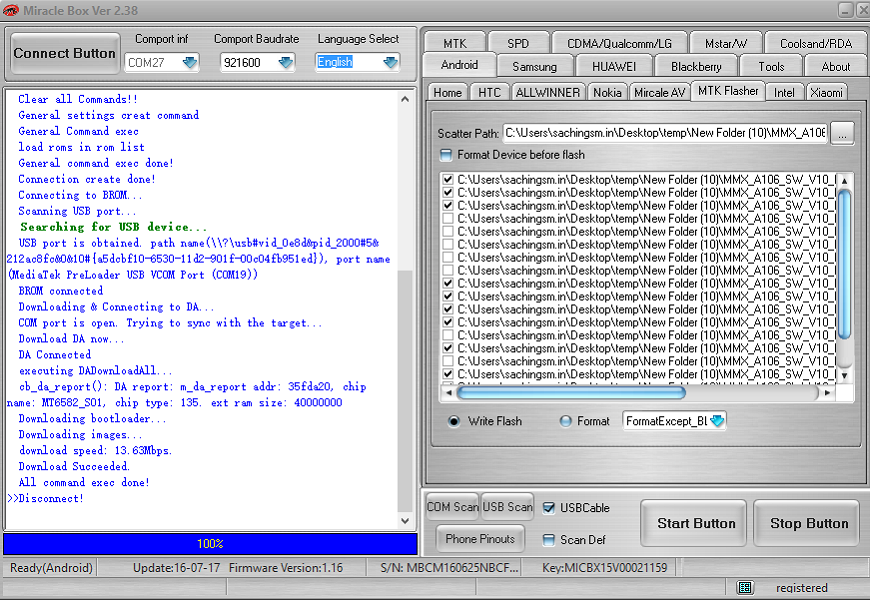The image size is (870, 600).
Task: Click the USB Scan button
Action: 507,507
